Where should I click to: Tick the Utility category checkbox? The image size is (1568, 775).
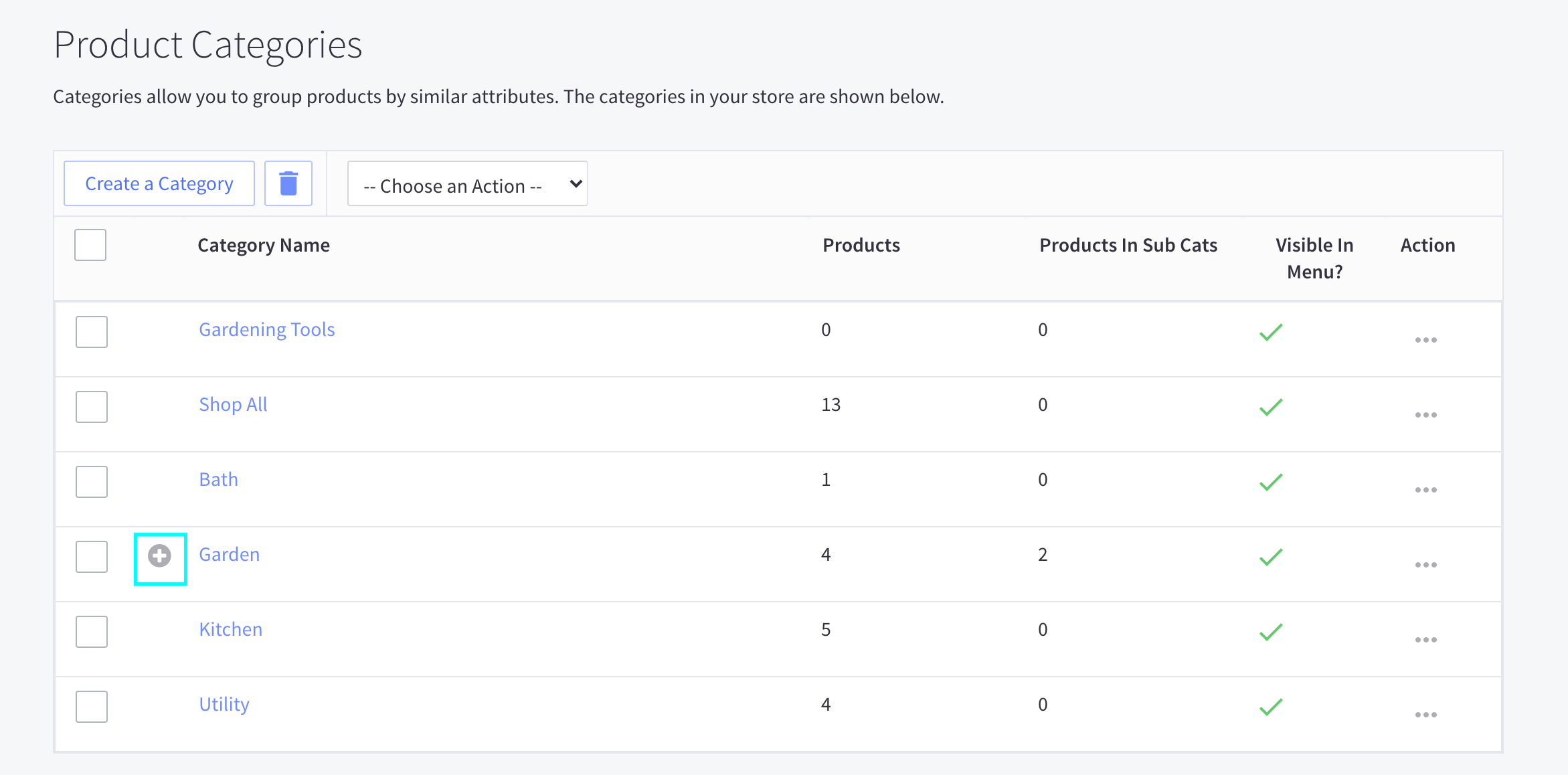point(92,707)
